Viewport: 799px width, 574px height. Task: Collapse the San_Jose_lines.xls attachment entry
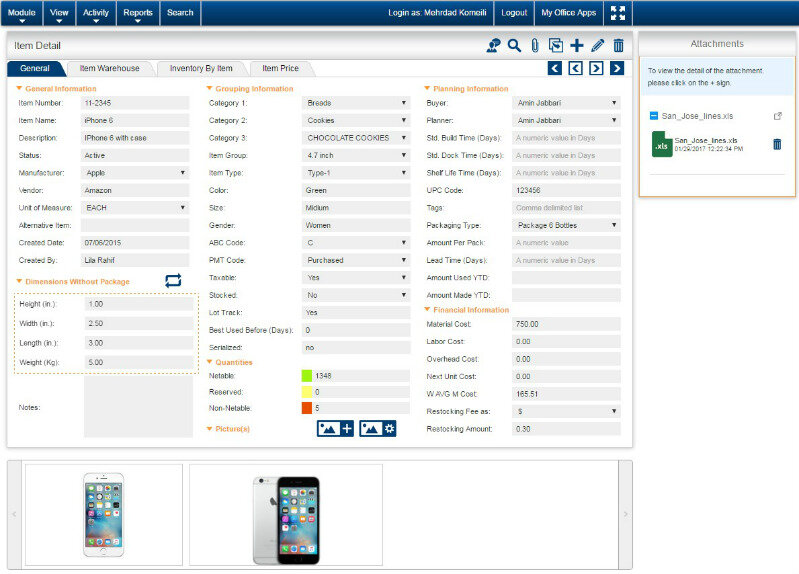[x=653, y=116]
